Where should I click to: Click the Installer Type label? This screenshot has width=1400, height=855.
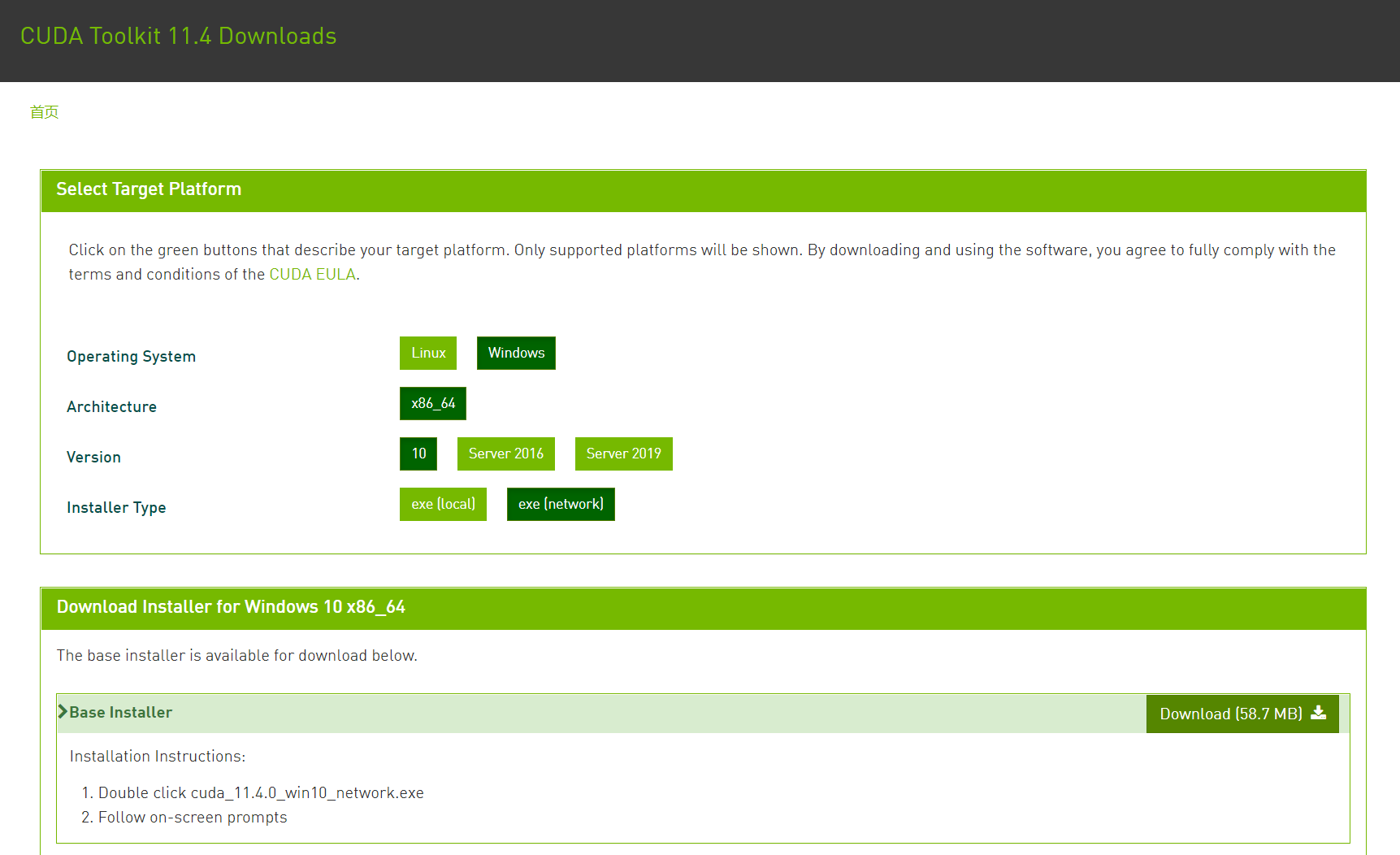[116, 508]
